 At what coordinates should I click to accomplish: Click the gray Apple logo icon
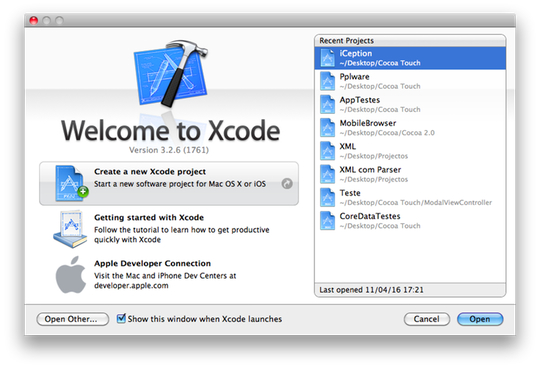[x=71, y=275]
